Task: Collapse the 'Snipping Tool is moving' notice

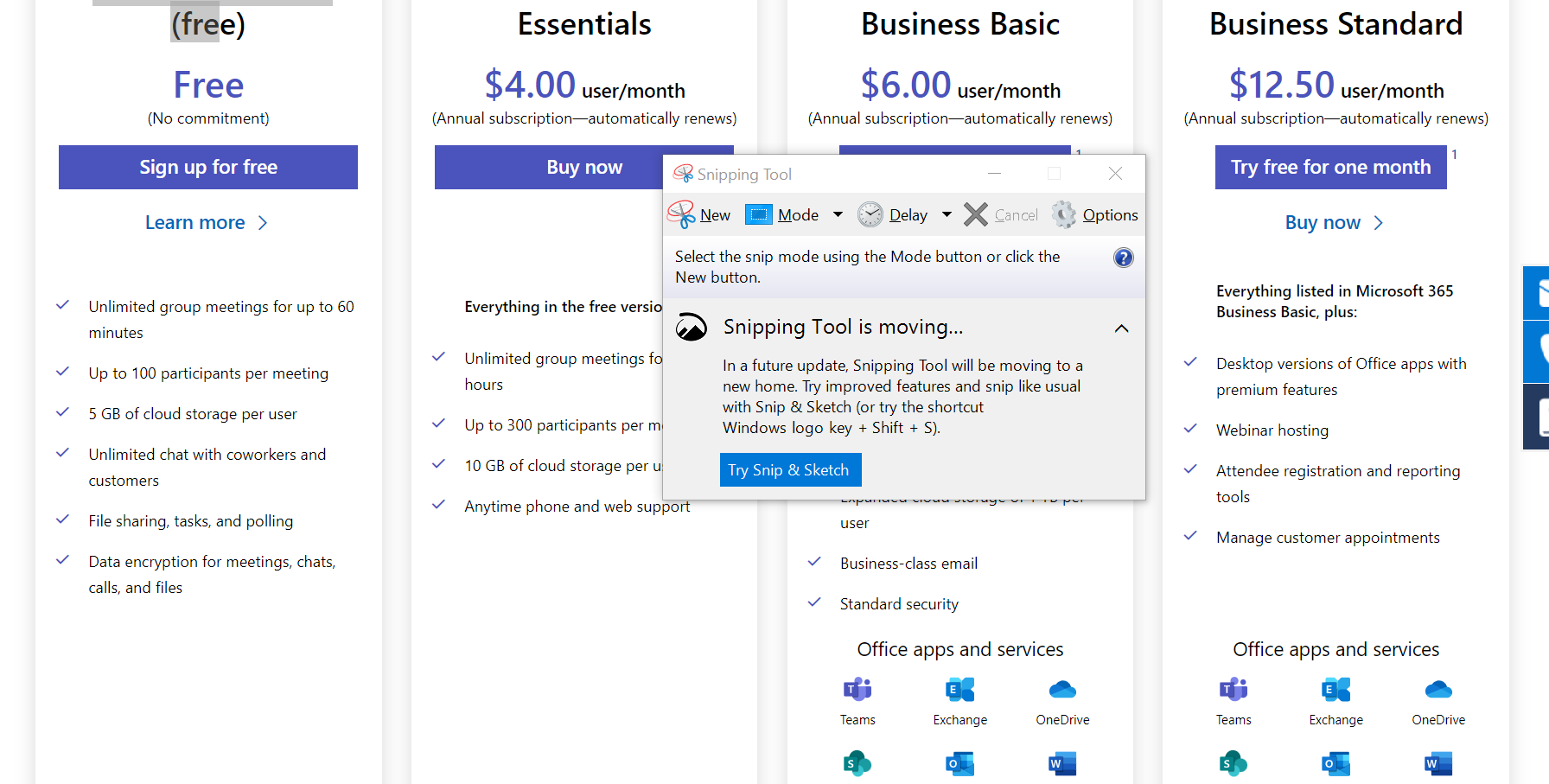Action: coord(1121,328)
